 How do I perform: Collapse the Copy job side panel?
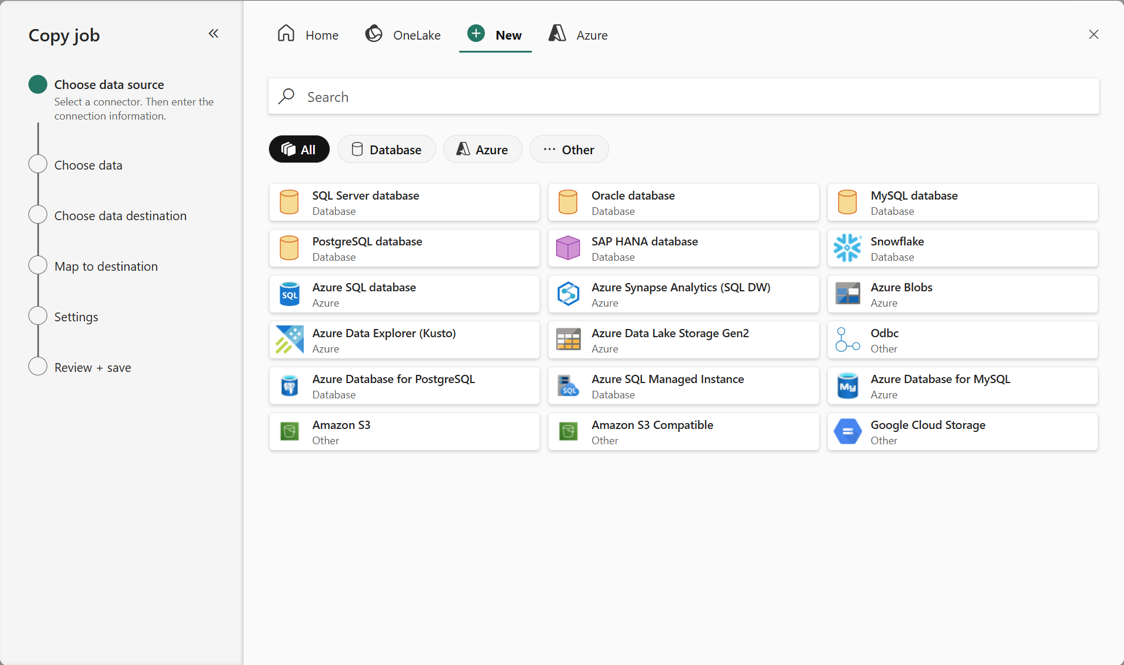[x=213, y=34]
